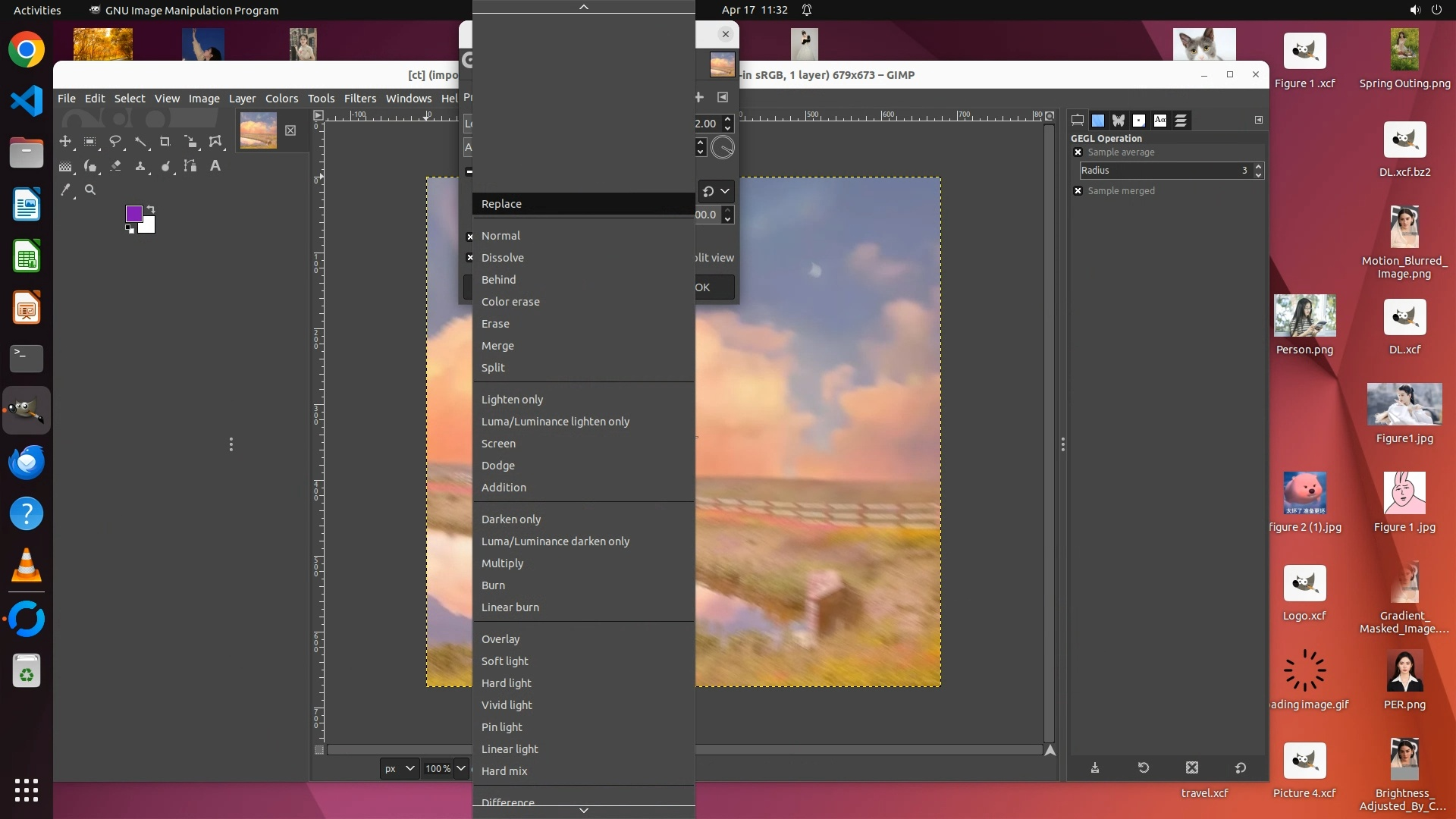
Task: Select the Crop tool
Action: coord(165,142)
